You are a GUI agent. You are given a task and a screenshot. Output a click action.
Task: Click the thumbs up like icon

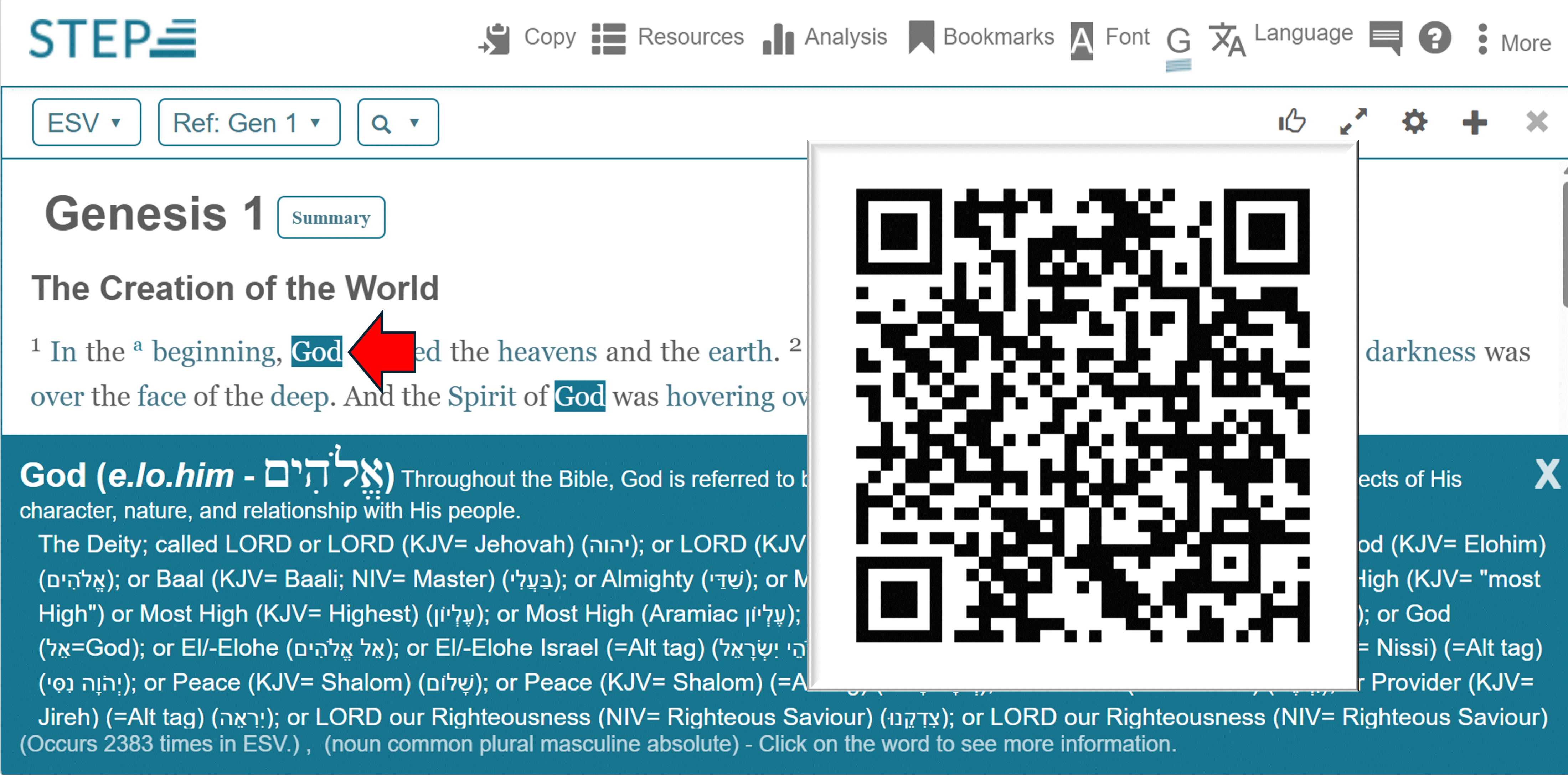1292,121
